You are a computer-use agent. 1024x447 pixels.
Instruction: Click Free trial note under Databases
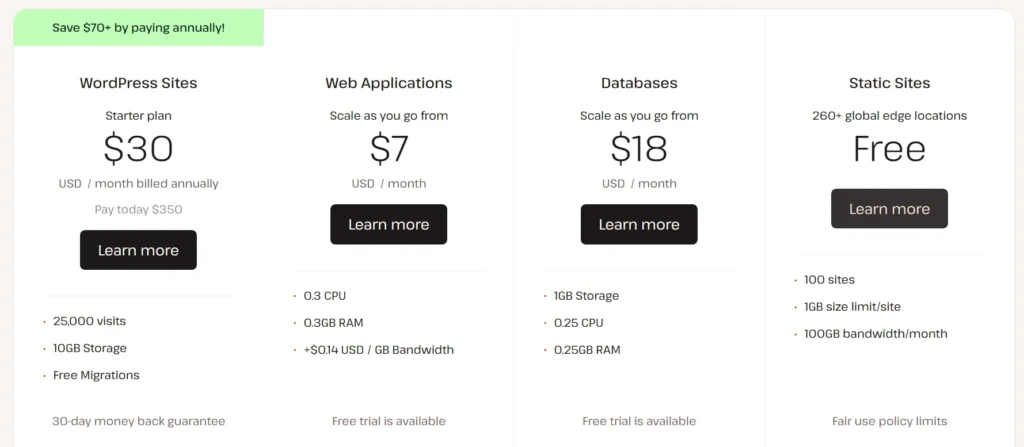click(639, 421)
